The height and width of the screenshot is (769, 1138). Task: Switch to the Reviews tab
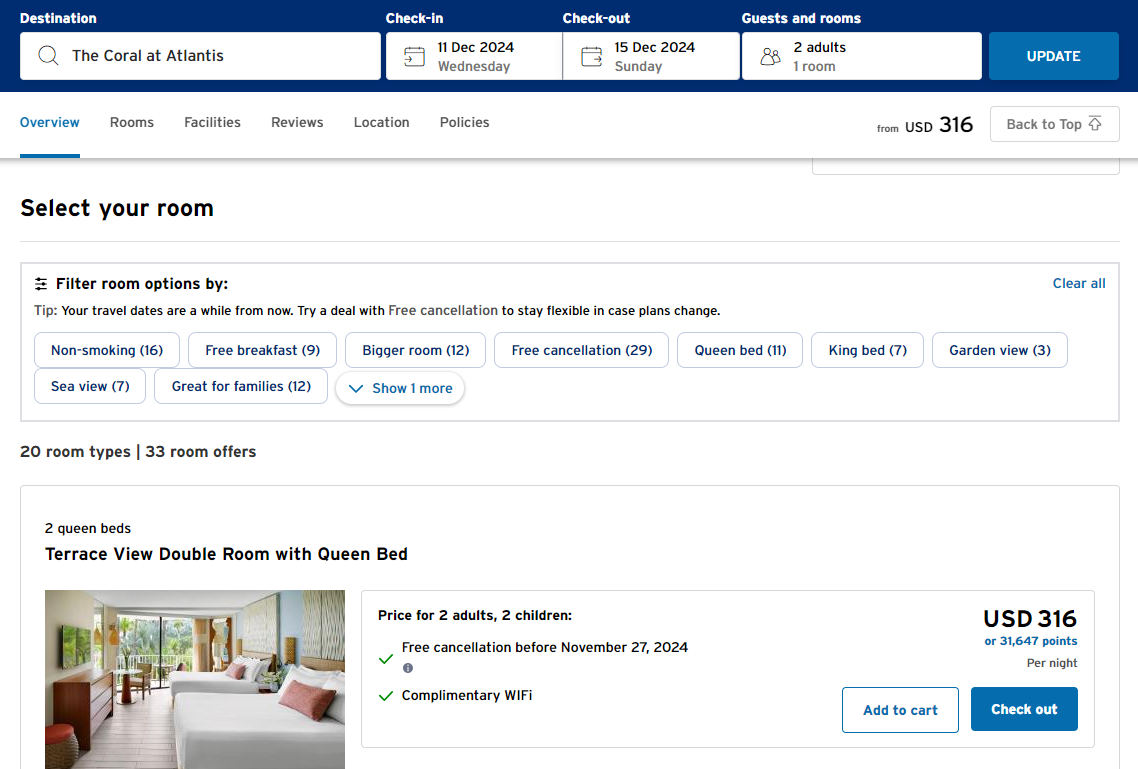[297, 122]
